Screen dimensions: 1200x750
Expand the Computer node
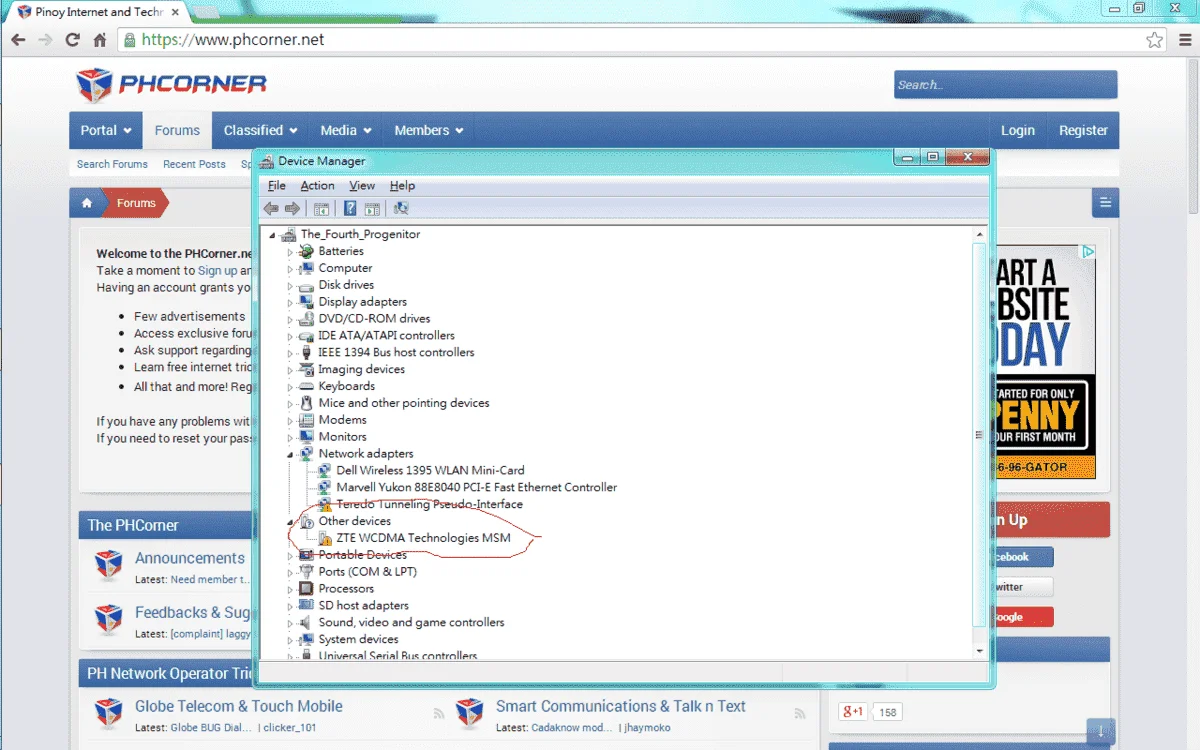(x=291, y=269)
